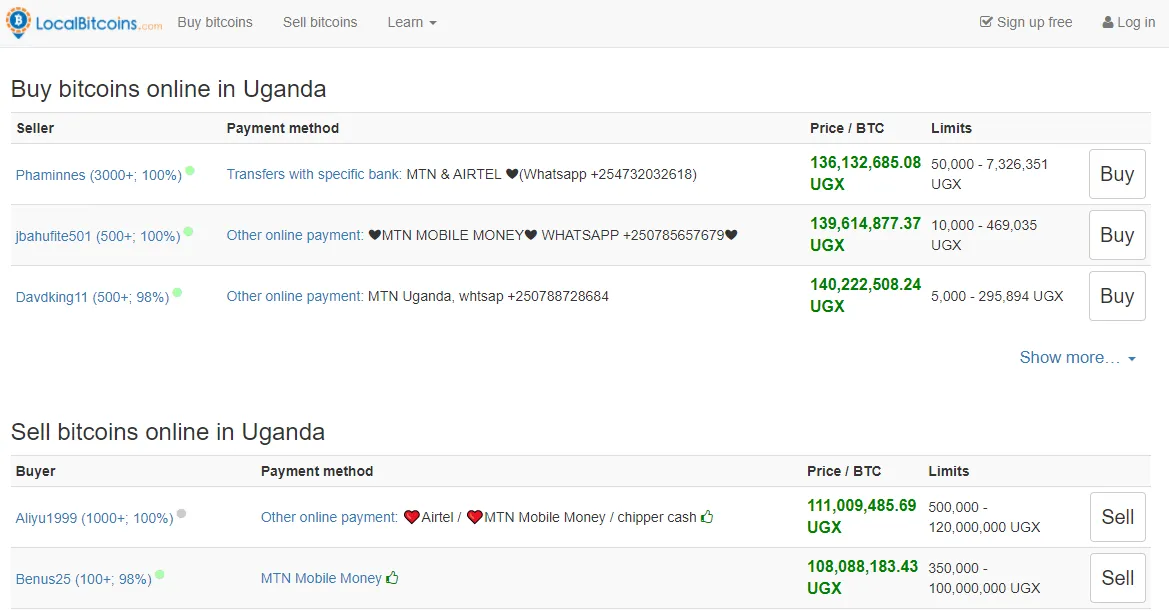Image resolution: width=1169 pixels, height=611 pixels.
Task: Click Benus25 green online status dot
Action: 160,574
